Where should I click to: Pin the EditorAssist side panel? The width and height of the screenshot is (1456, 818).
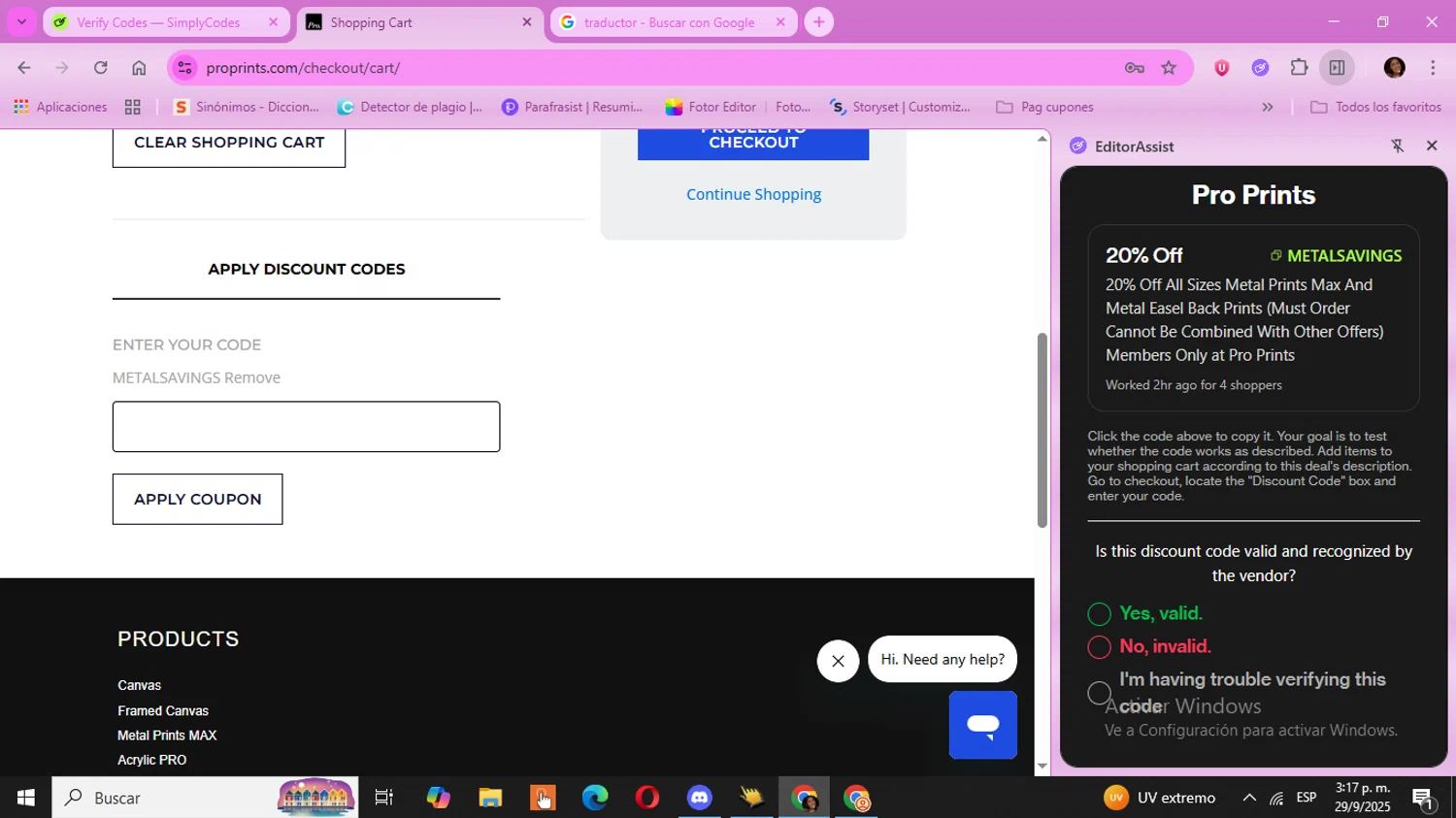(x=1397, y=146)
